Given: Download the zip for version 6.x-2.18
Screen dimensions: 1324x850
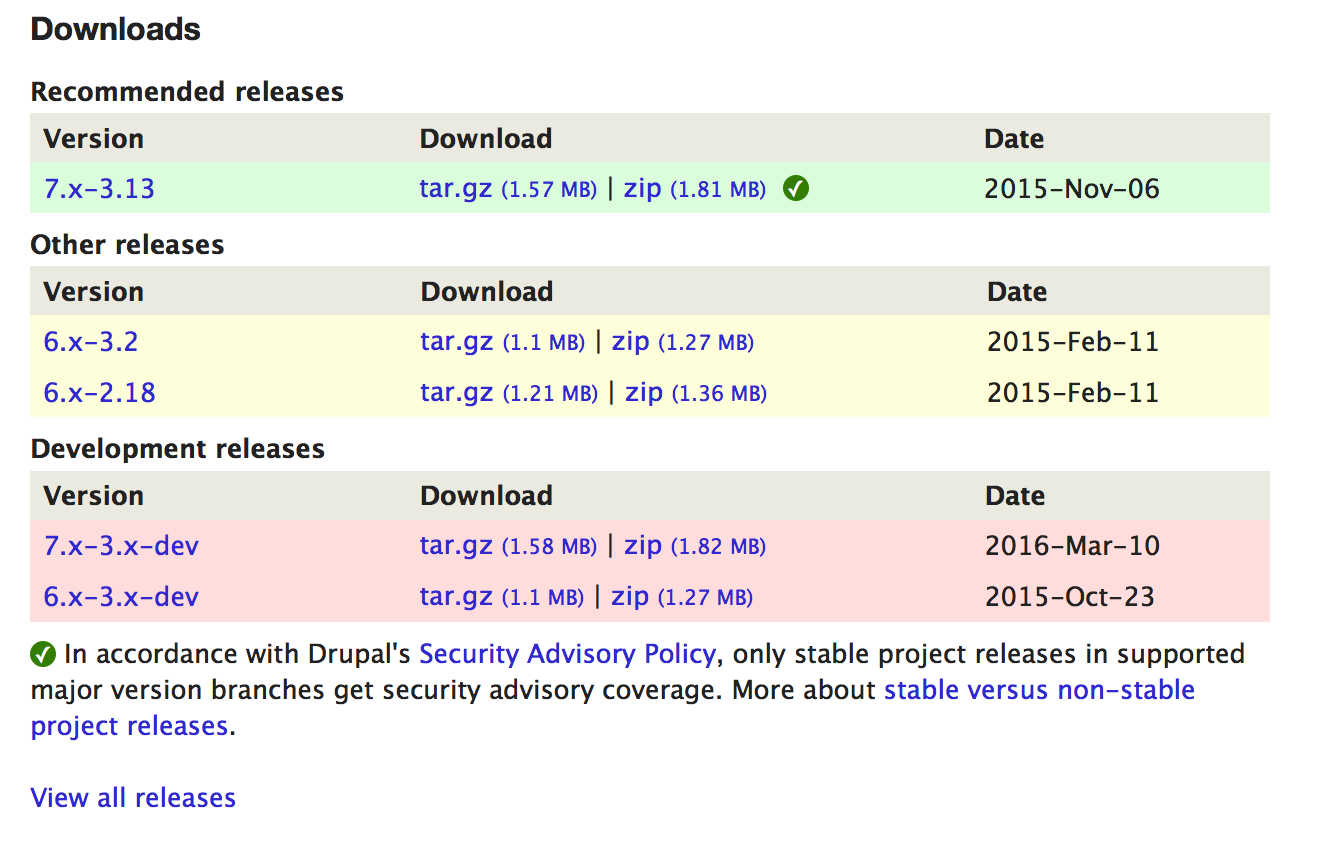Looking at the screenshot, I should pyautogui.click(x=643, y=392).
